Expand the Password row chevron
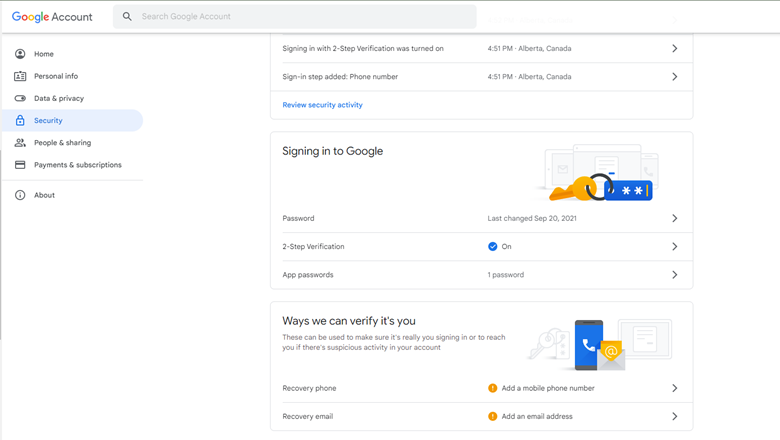The height and width of the screenshot is (440, 780). (674, 218)
